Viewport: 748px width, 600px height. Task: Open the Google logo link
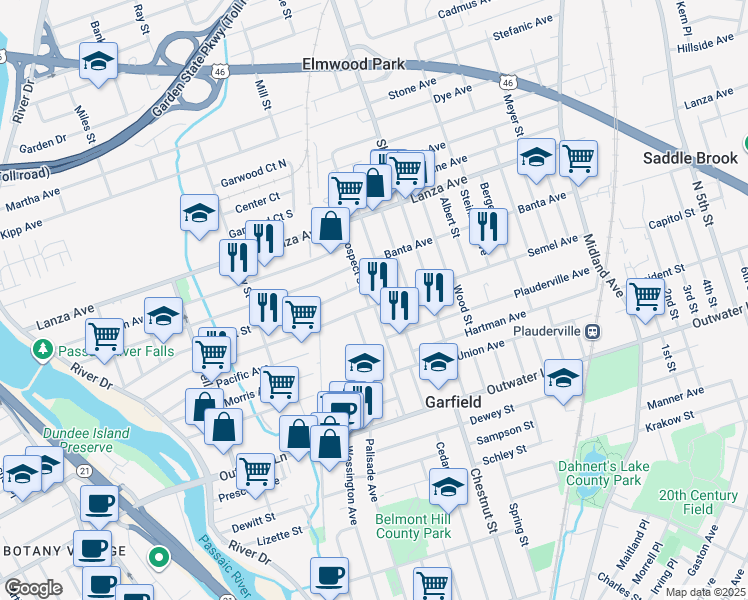coord(33,588)
